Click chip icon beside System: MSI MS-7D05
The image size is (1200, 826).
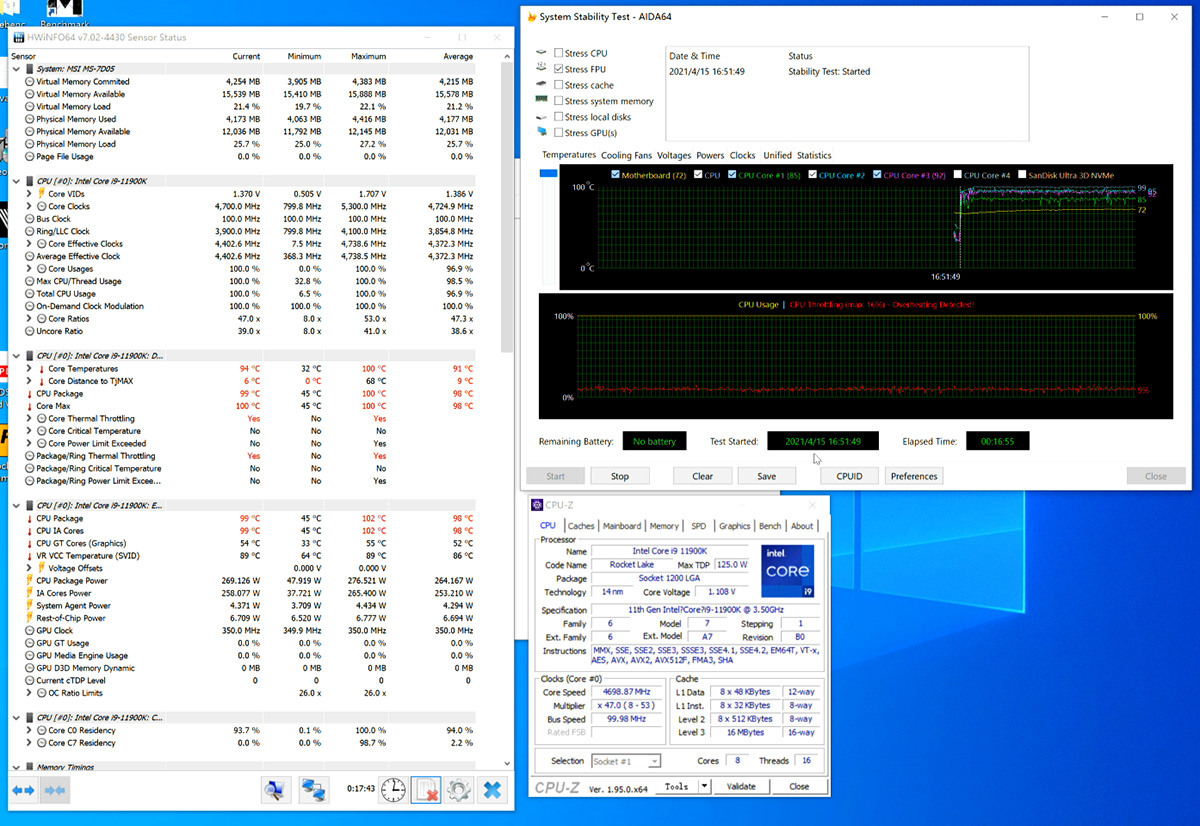pos(30,69)
